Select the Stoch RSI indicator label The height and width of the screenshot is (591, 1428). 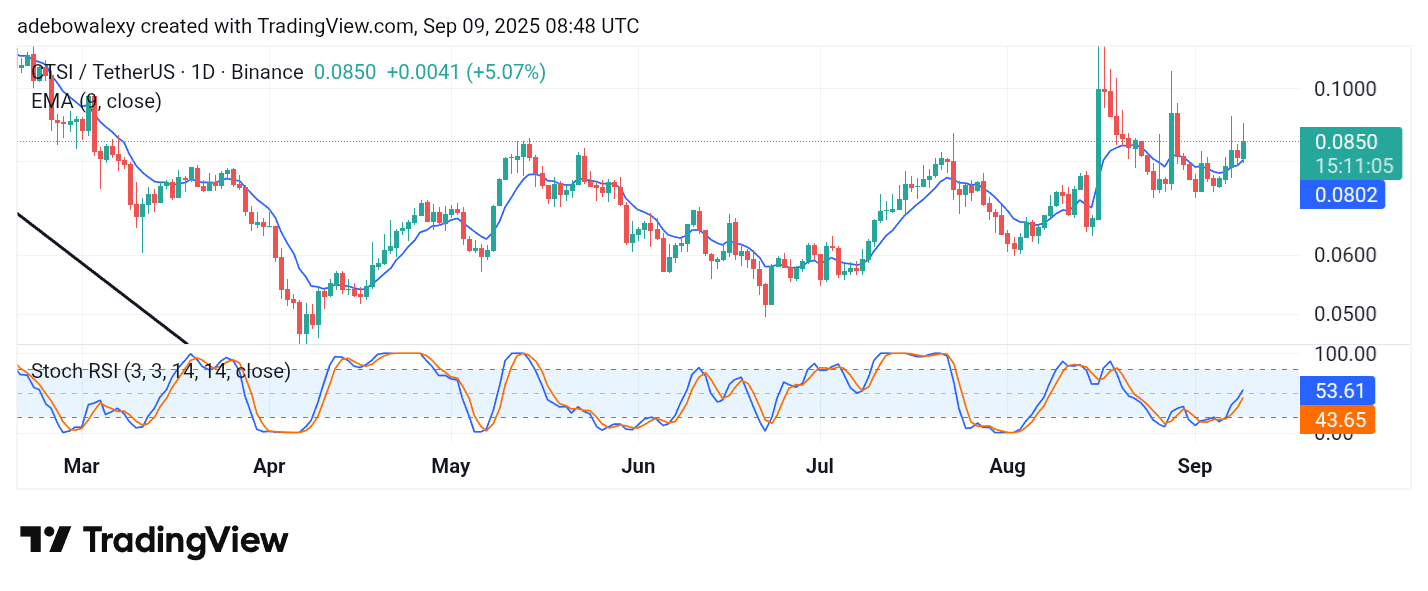(x=161, y=372)
